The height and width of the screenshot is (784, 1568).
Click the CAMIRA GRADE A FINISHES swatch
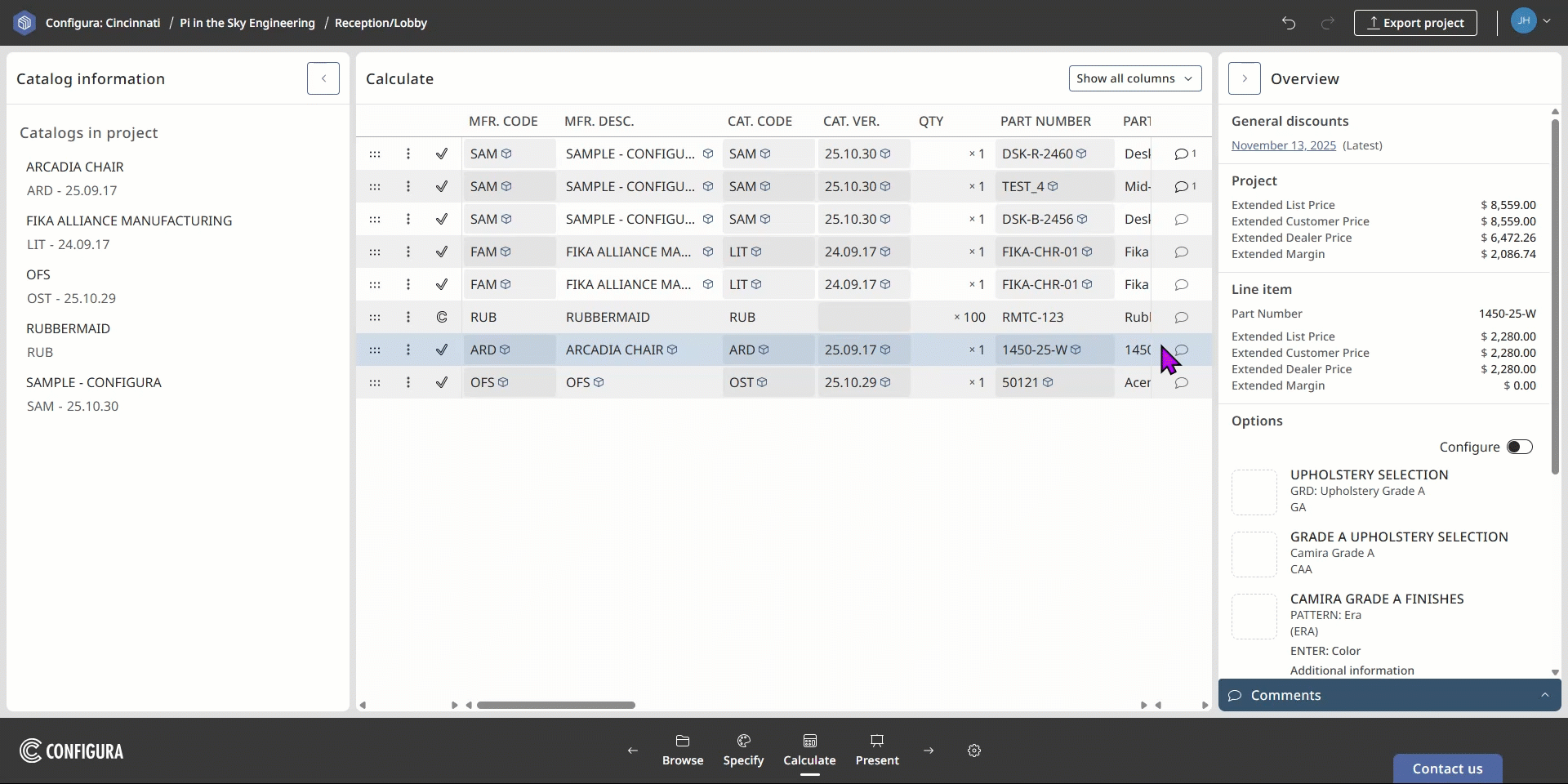[x=1254, y=617]
